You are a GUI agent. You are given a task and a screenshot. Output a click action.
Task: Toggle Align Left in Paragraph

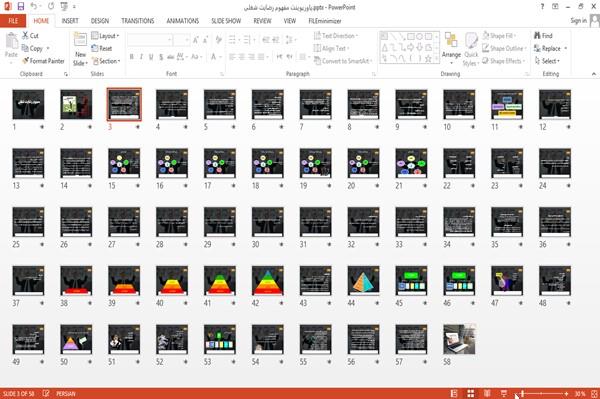232,57
